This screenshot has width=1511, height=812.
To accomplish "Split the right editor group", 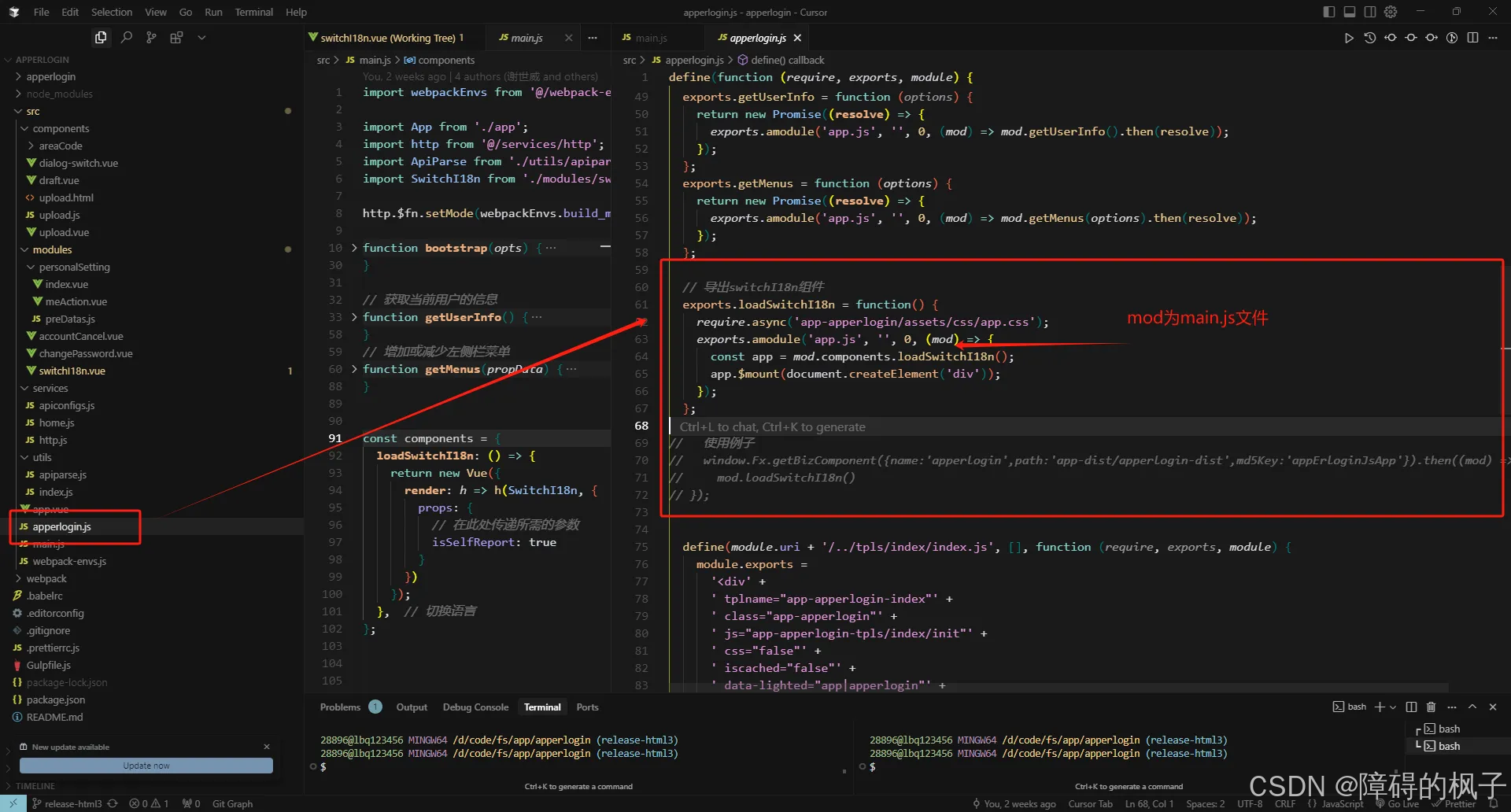I will coord(1472,38).
